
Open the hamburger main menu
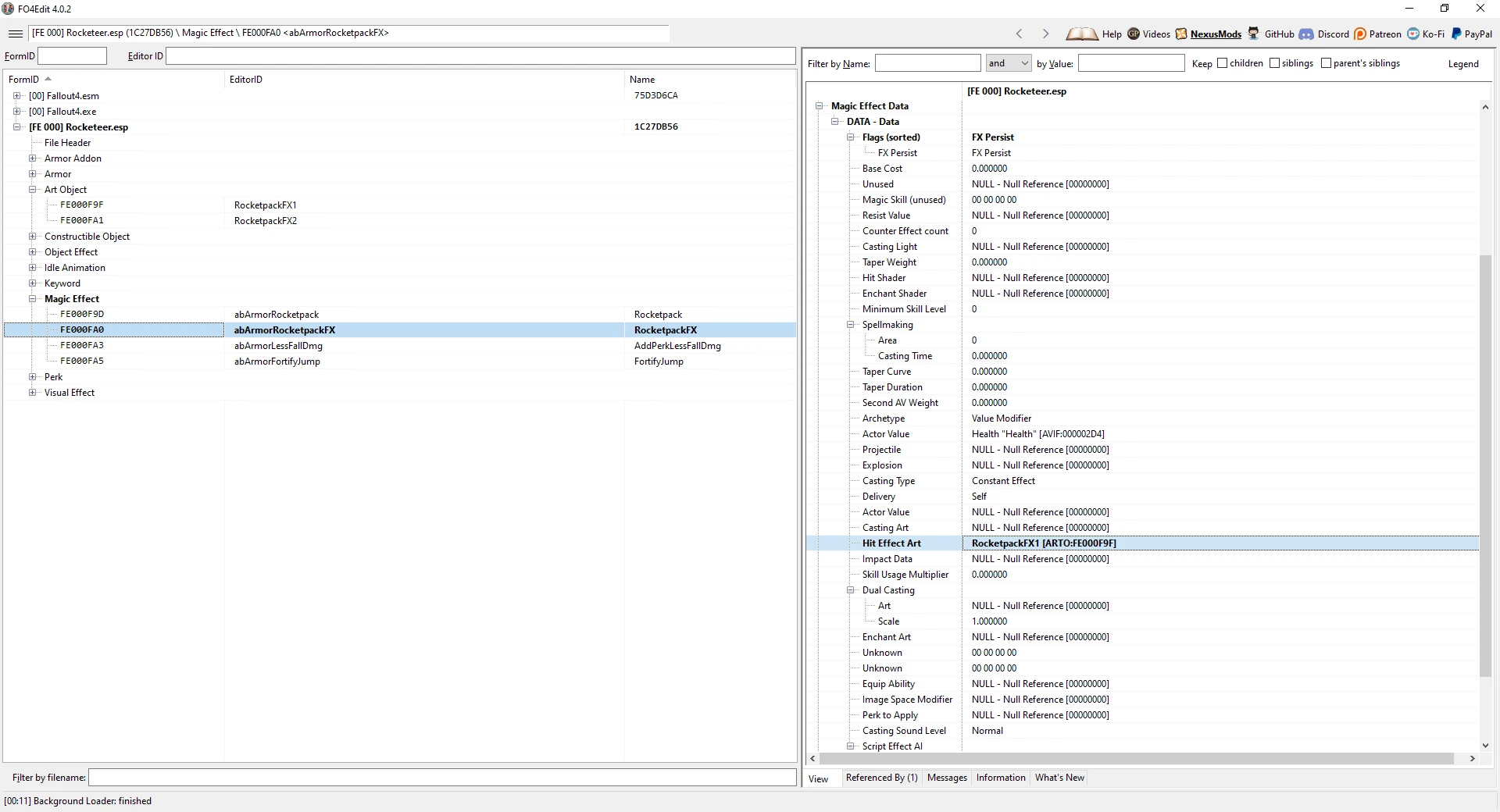click(x=15, y=34)
